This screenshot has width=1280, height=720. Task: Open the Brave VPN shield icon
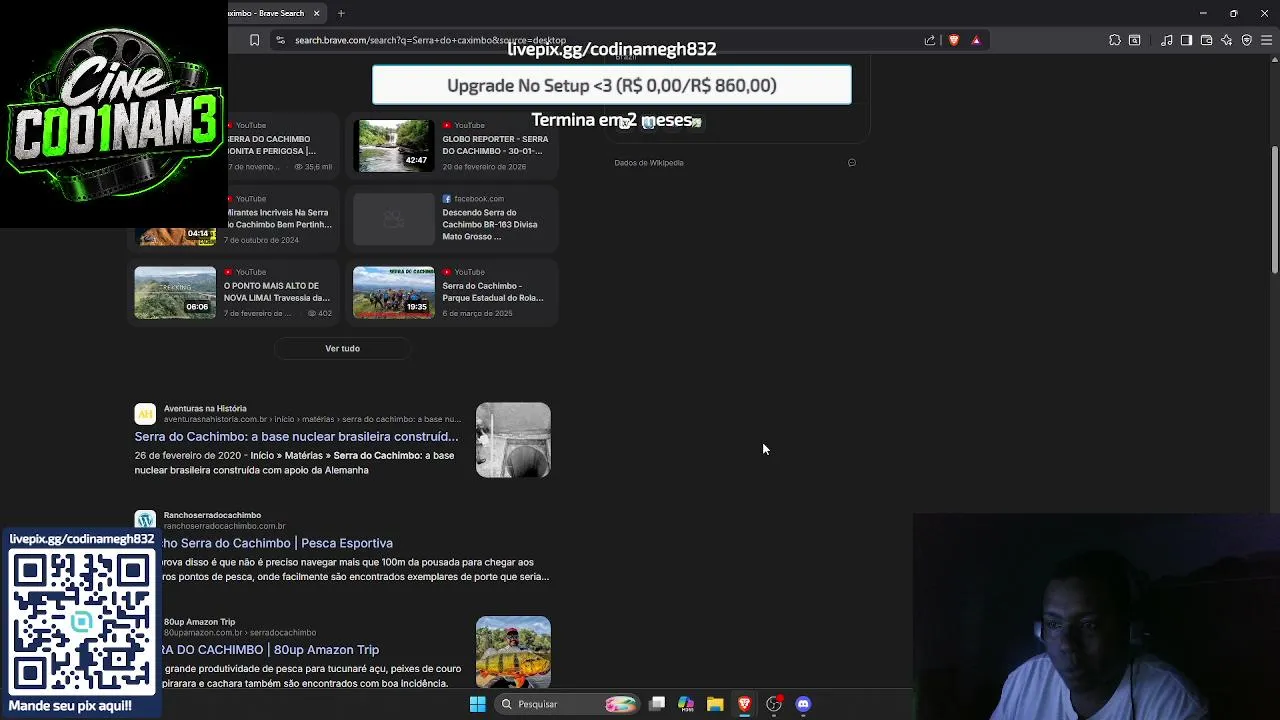pyautogui.click(x=1247, y=40)
